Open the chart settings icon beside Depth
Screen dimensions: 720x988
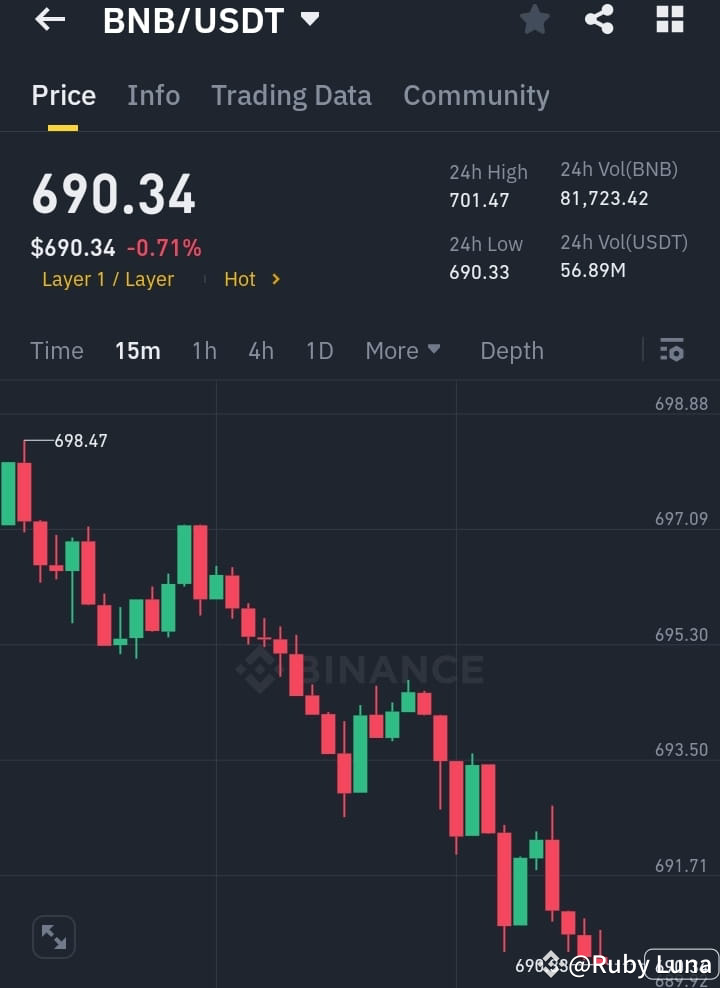pos(671,350)
